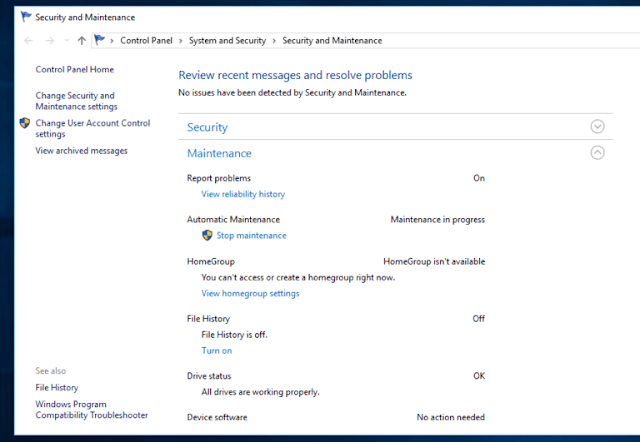Screen dimensions: 640x442
Task: Open View homegroup settings link
Action: [250, 293]
